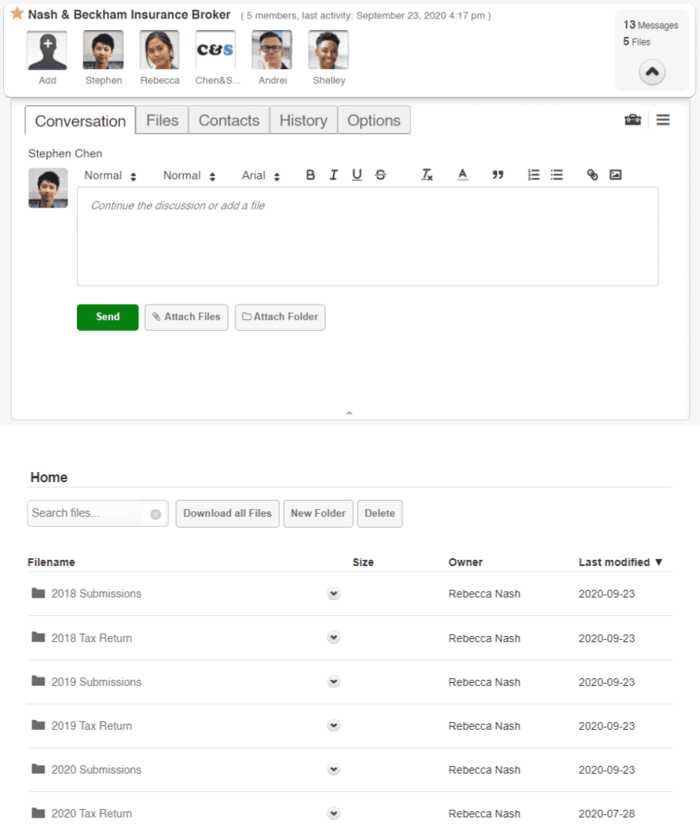Expand options for 2019 Tax Return folder
Image resolution: width=700 pixels, height=829 pixels.
334,726
